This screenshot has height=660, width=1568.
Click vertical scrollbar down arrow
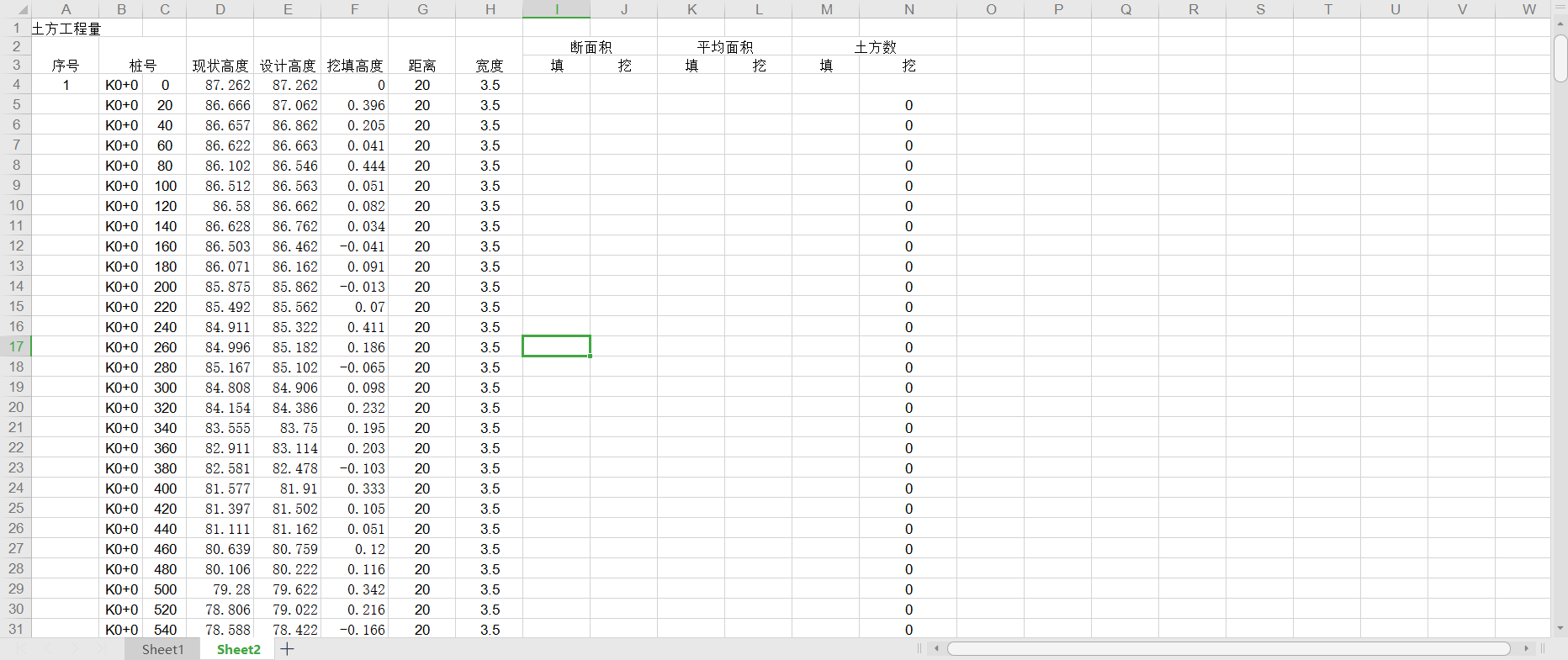coord(1560,628)
